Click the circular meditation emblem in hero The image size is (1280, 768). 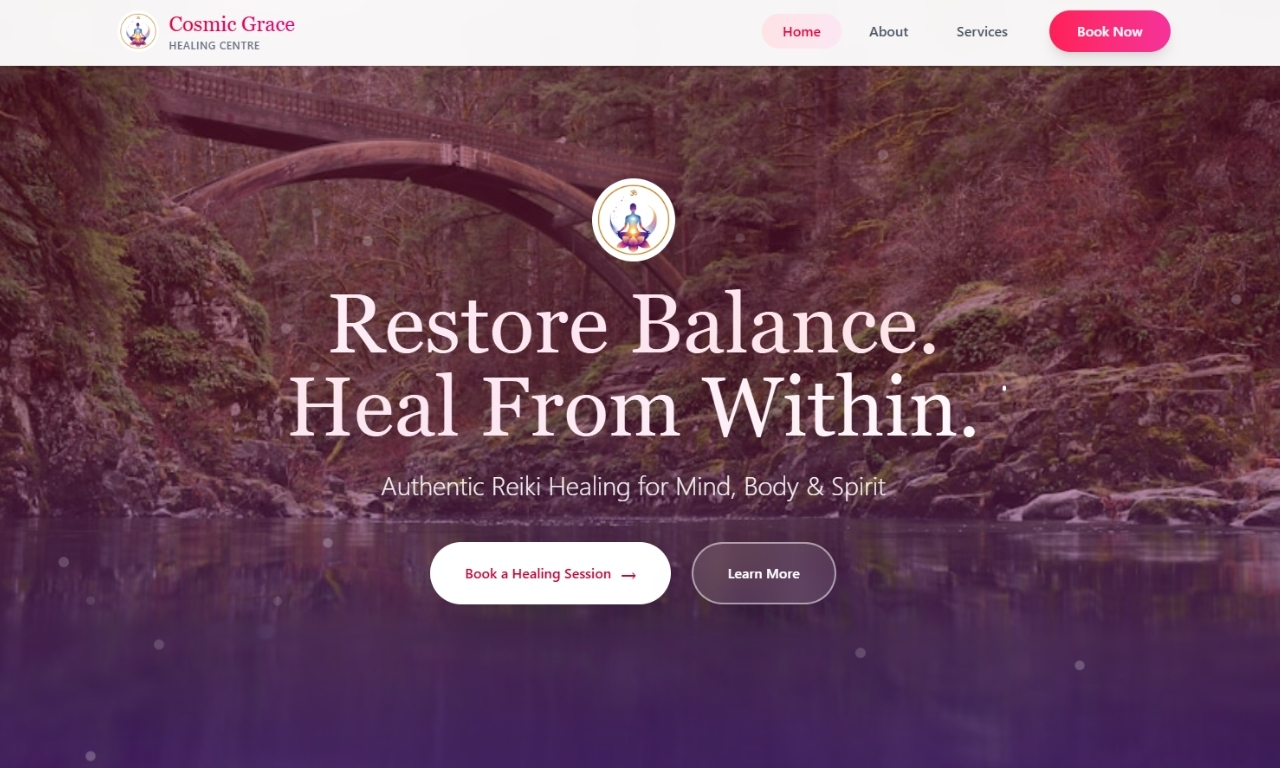click(634, 220)
